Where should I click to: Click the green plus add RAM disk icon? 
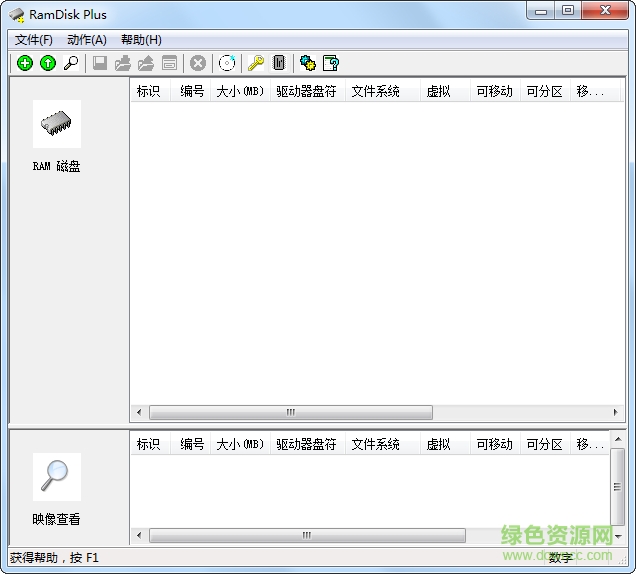(x=25, y=63)
